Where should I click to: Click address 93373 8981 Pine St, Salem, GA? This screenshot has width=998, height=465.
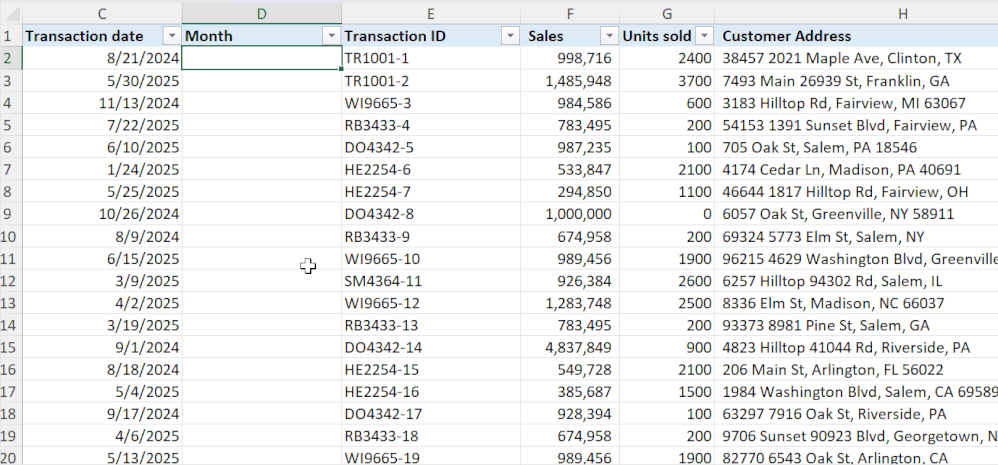click(856, 326)
